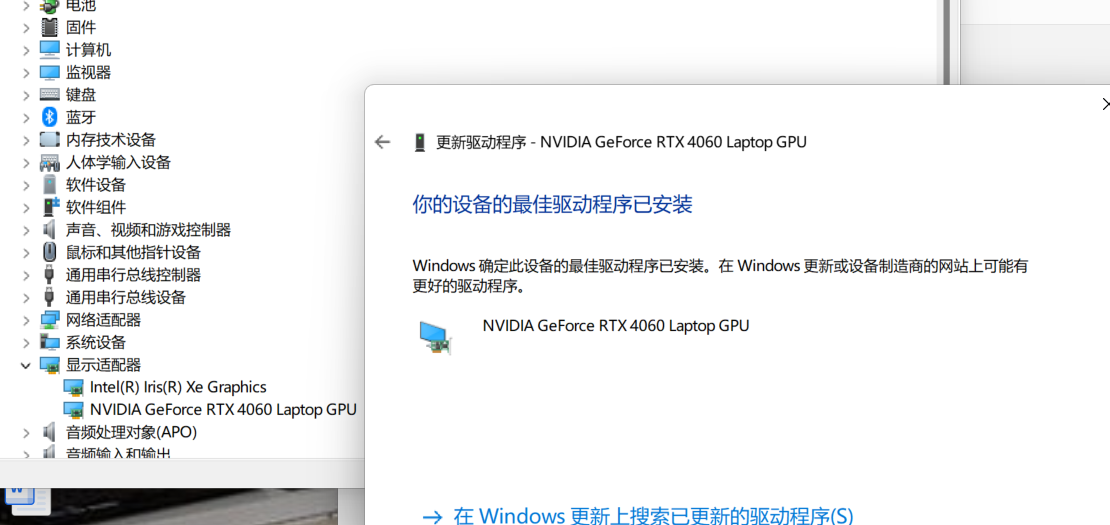Viewport: 1110px width, 525px height.
Task: Click the USB devices (通用串行总线设备) icon
Action: click(50, 297)
